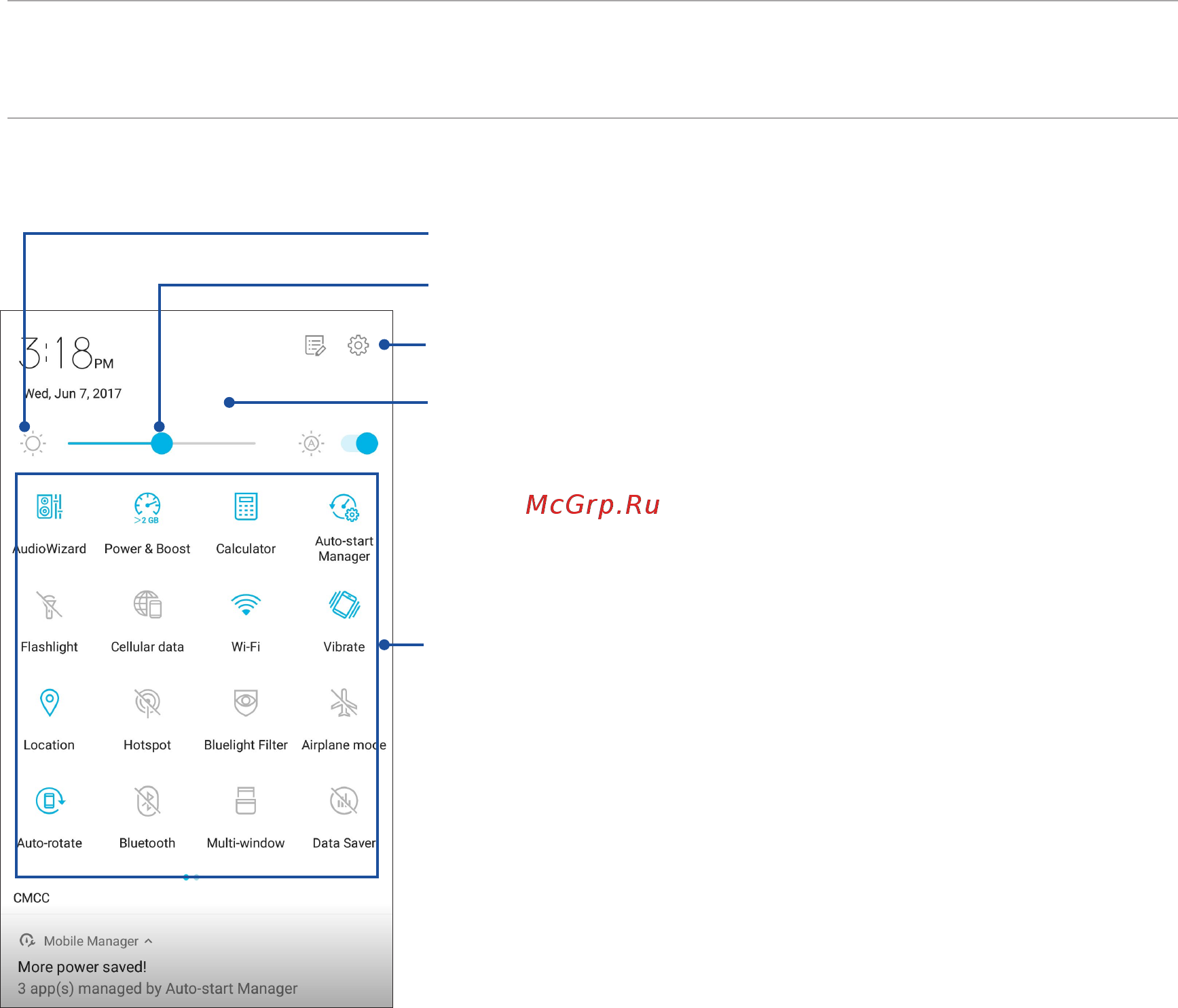The image size is (1178, 1008).
Task: Tap the date Wed, Jun 7, 2017
Action: click(73, 394)
